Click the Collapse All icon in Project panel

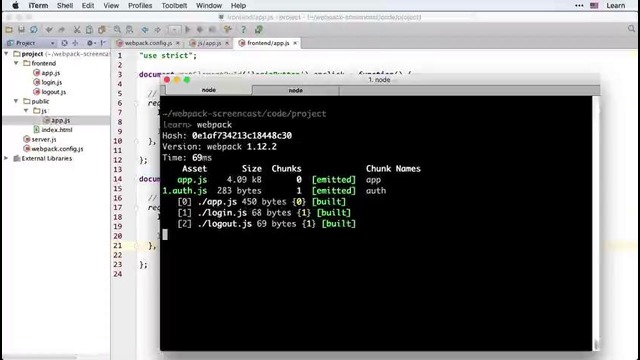pos(76,43)
